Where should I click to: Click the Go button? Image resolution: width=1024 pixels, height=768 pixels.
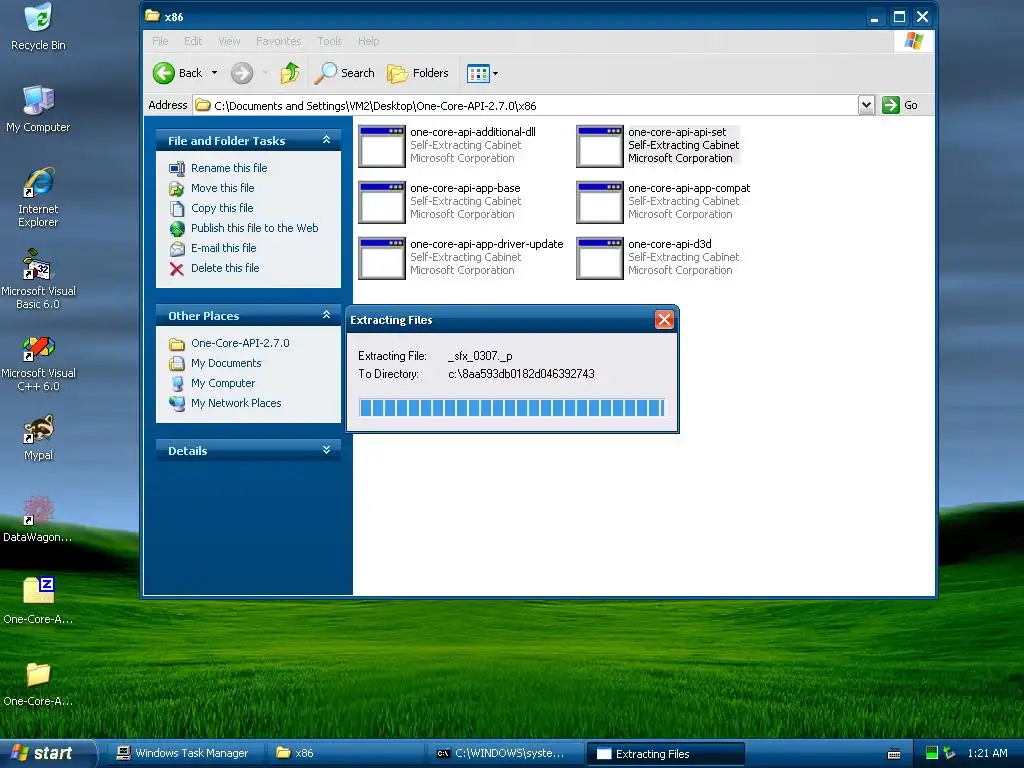[x=900, y=105]
